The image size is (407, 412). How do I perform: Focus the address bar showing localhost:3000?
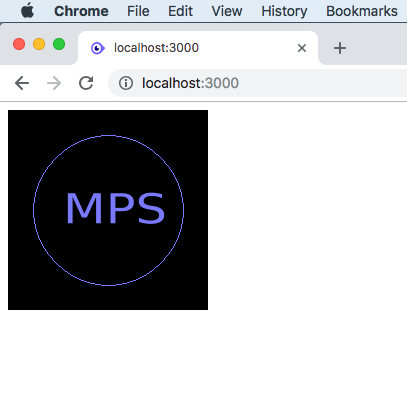pyautogui.click(x=257, y=83)
